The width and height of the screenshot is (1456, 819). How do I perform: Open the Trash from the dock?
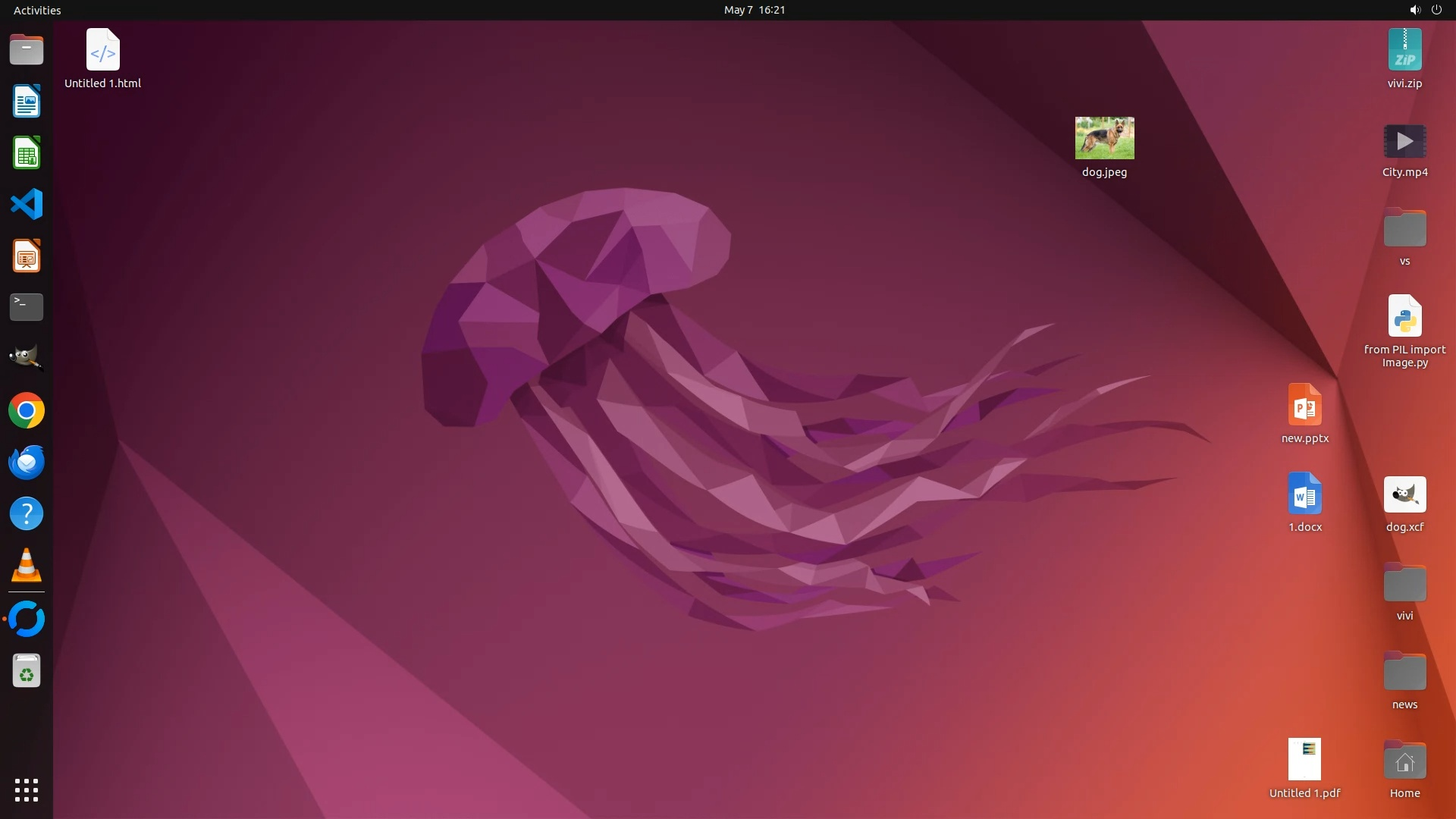point(27,671)
